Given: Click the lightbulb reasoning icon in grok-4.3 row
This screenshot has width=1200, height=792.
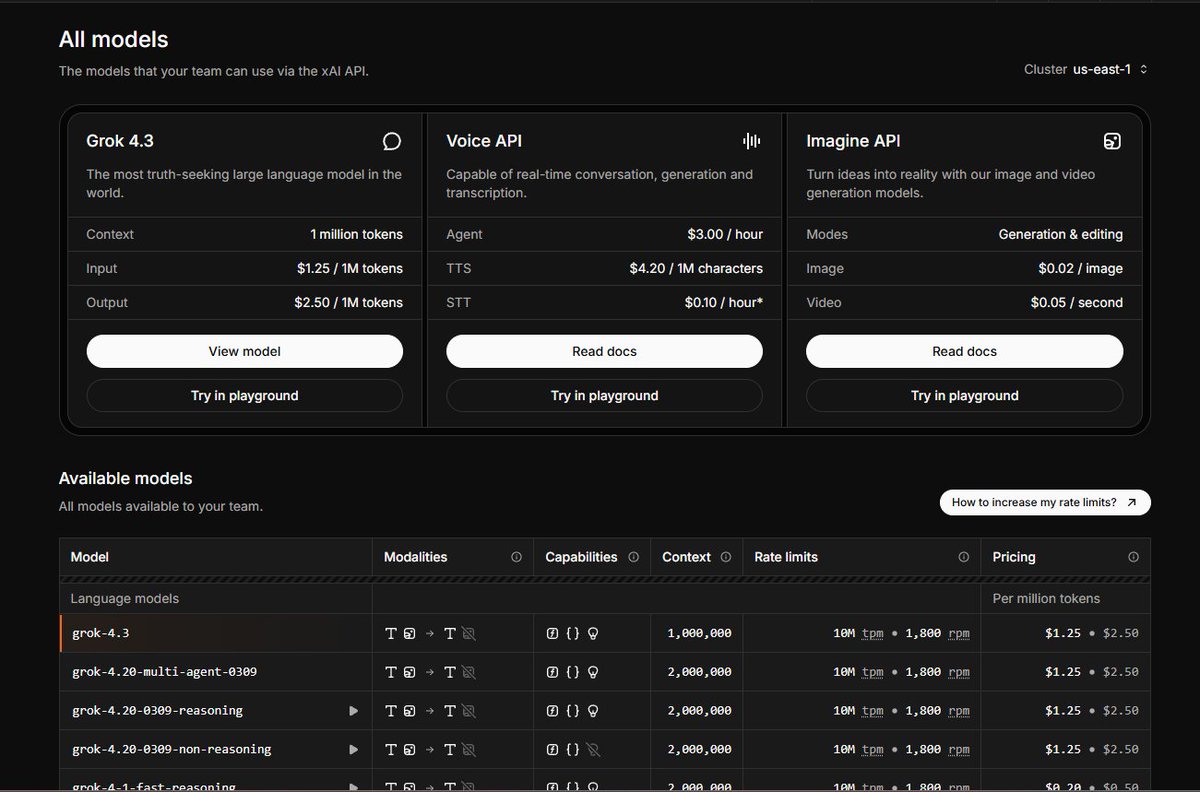Looking at the screenshot, I should (x=592, y=633).
